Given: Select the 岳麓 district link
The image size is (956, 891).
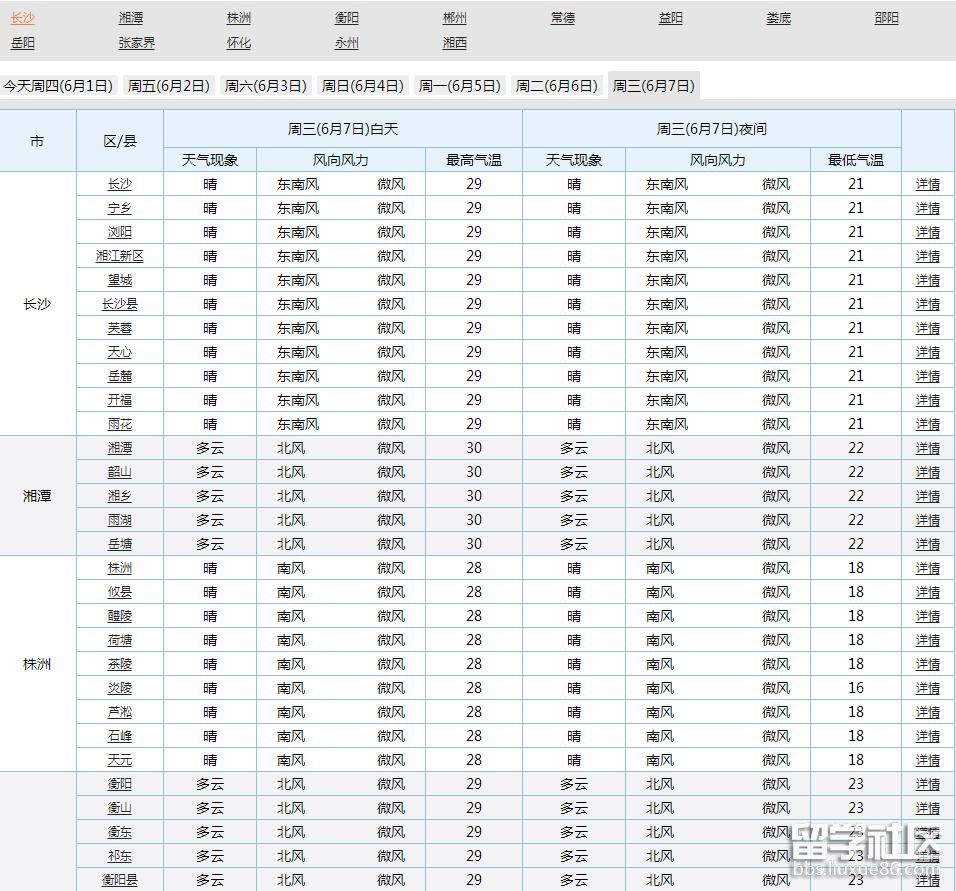Looking at the screenshot, I should 120,376.
